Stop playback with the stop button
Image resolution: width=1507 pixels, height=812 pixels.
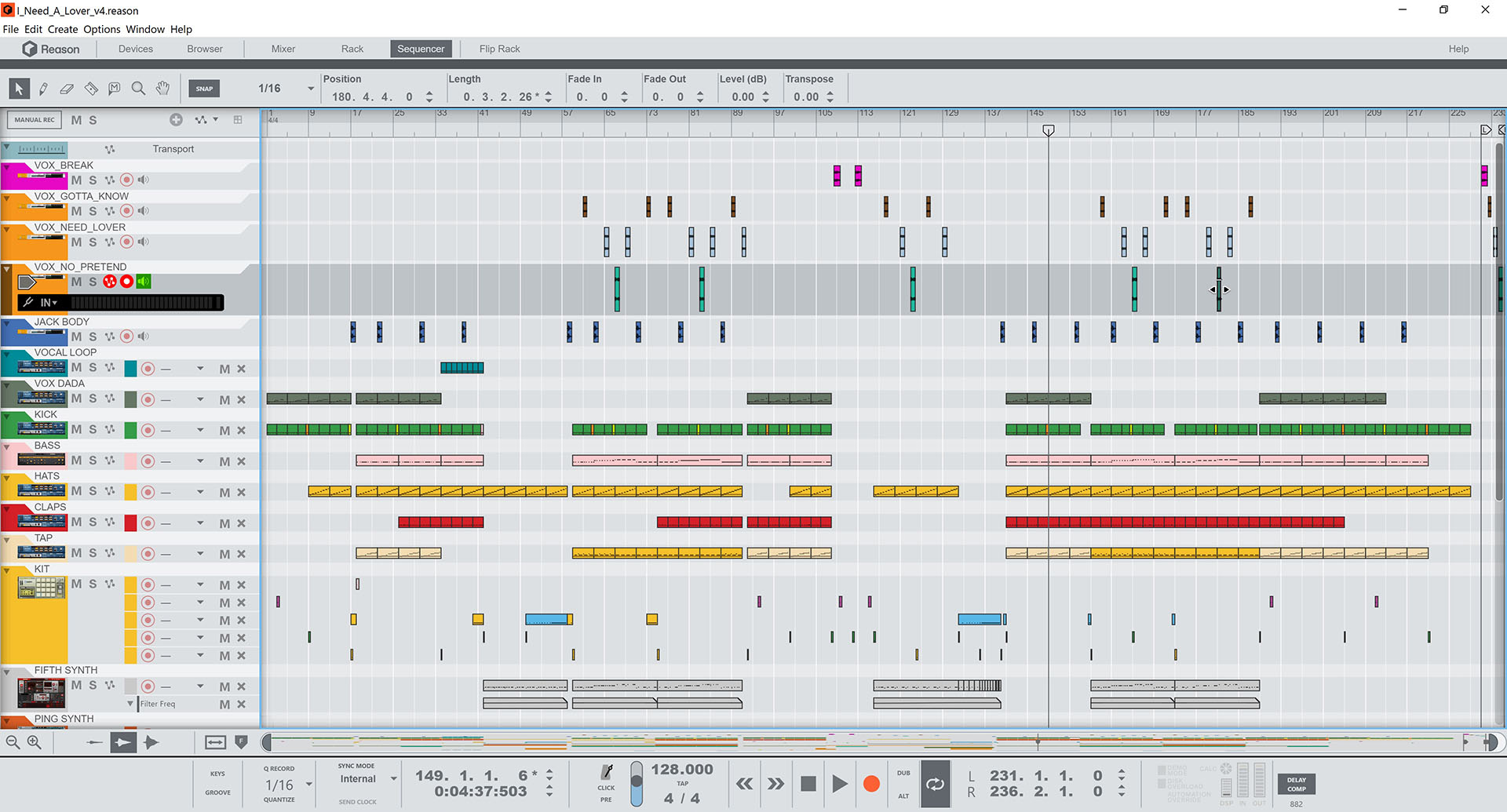808,784
